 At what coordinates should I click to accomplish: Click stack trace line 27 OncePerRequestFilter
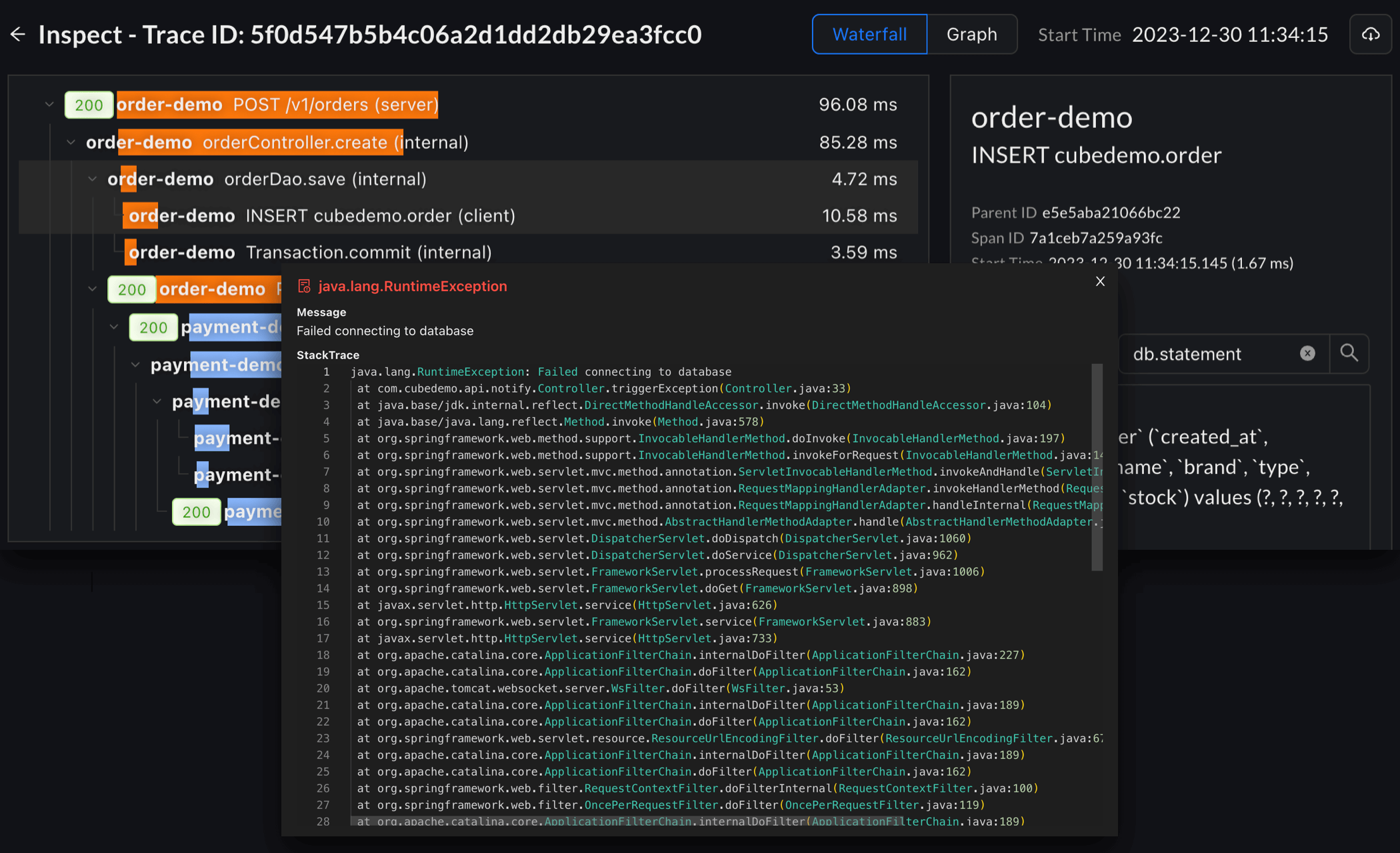671,805
